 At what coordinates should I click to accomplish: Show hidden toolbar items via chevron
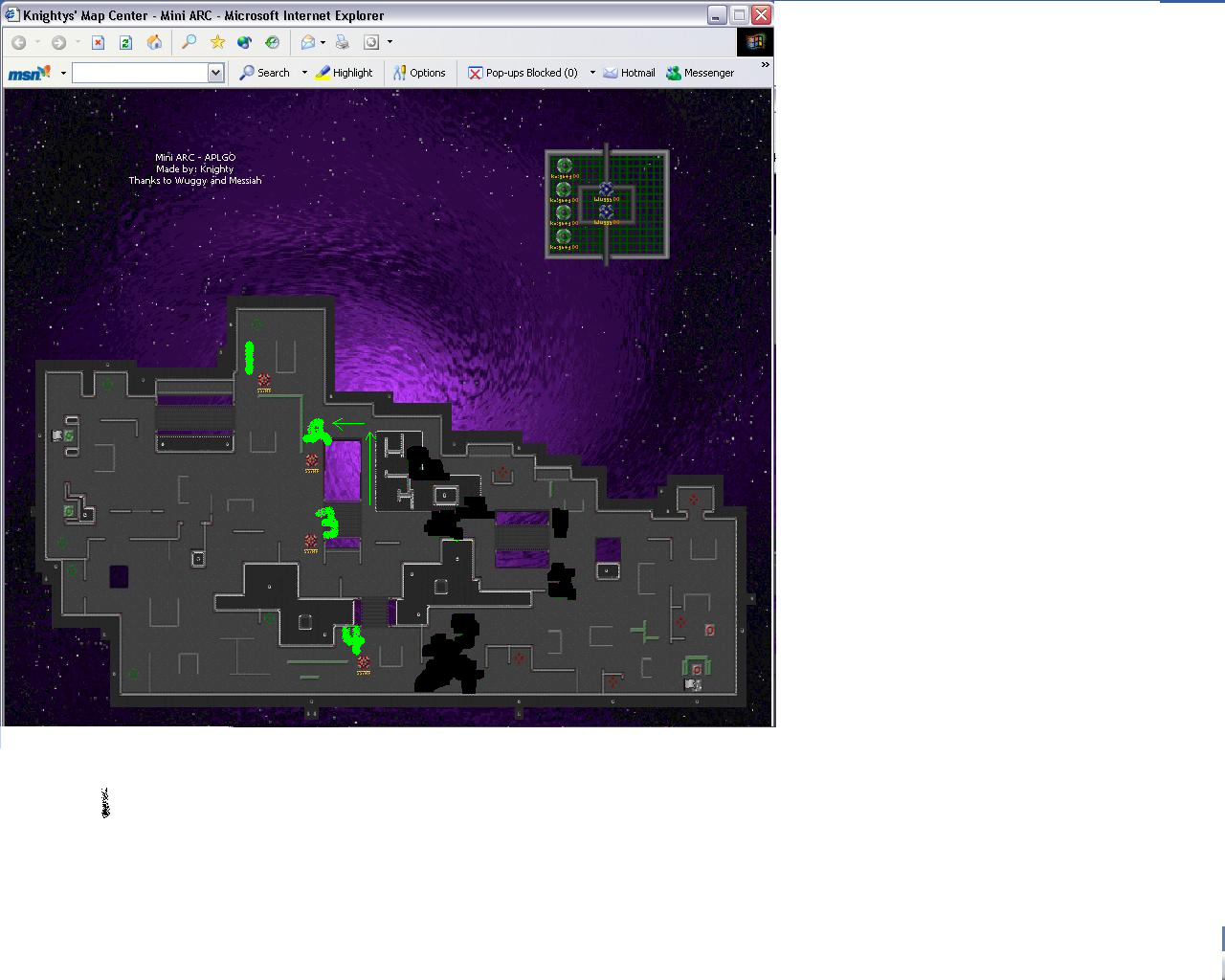[x=765, y=65]
